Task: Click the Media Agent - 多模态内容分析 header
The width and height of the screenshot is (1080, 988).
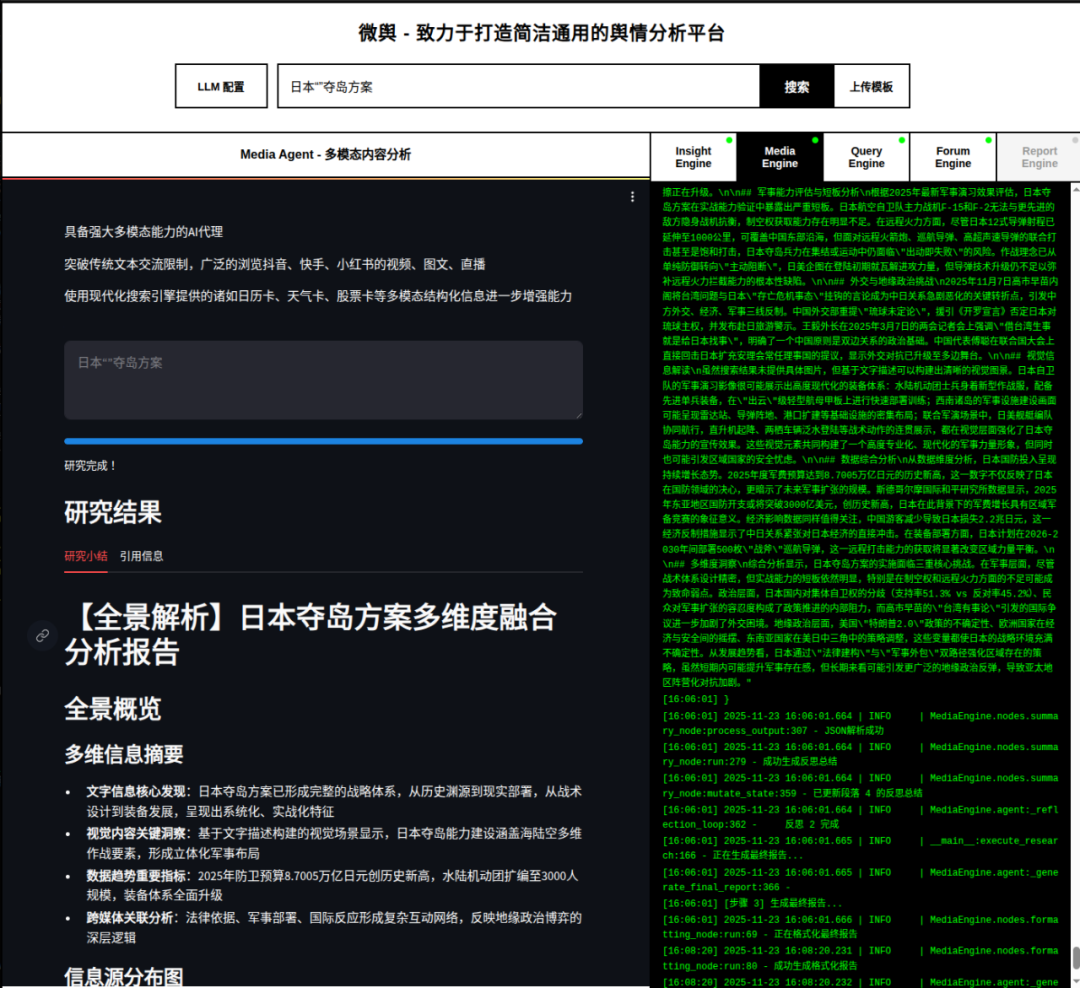Action: coord(326,154)
